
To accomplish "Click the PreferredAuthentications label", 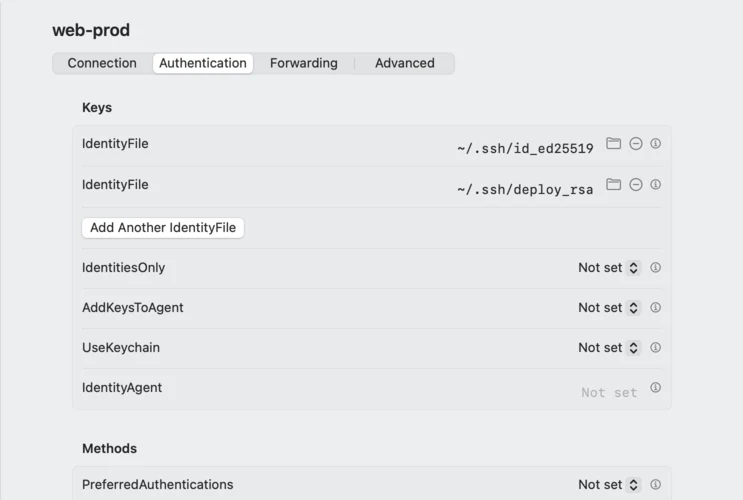I will [x=158, y=484].
